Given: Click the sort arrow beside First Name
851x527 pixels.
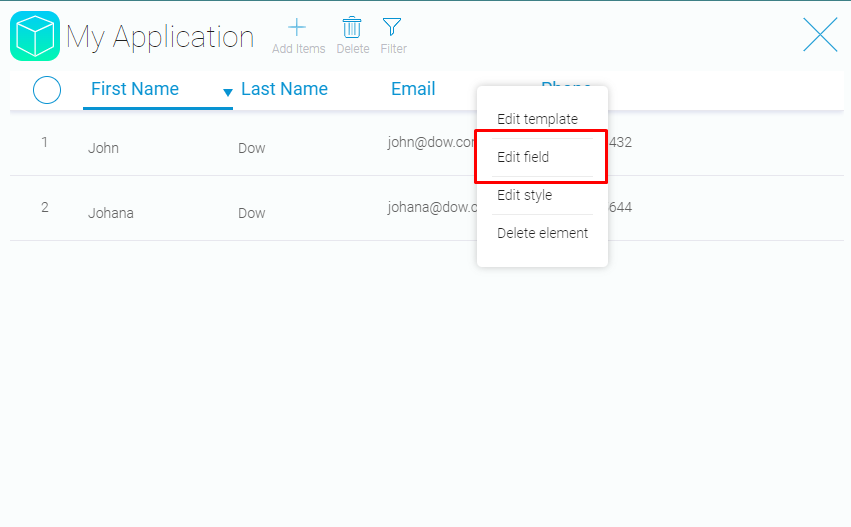Looking at the screenshot, I should (227, 92).
